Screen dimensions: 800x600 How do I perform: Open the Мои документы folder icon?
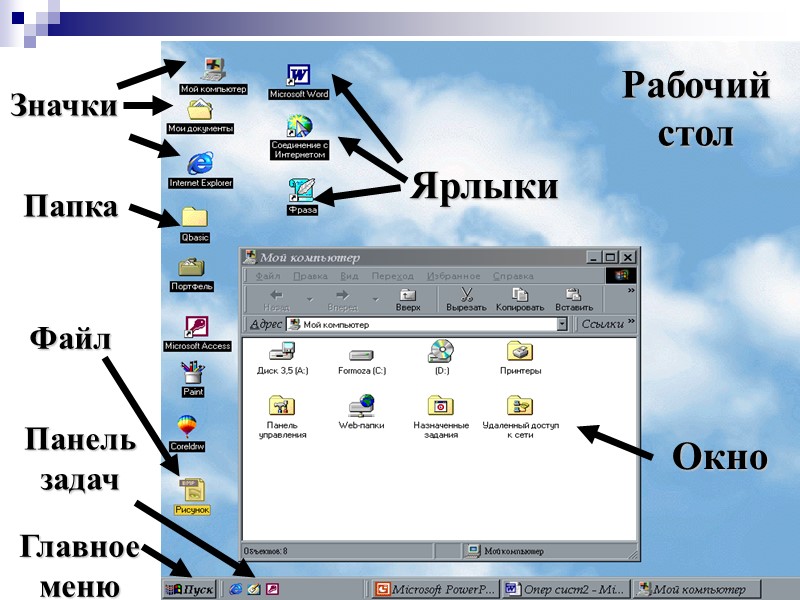click(200, 116)
